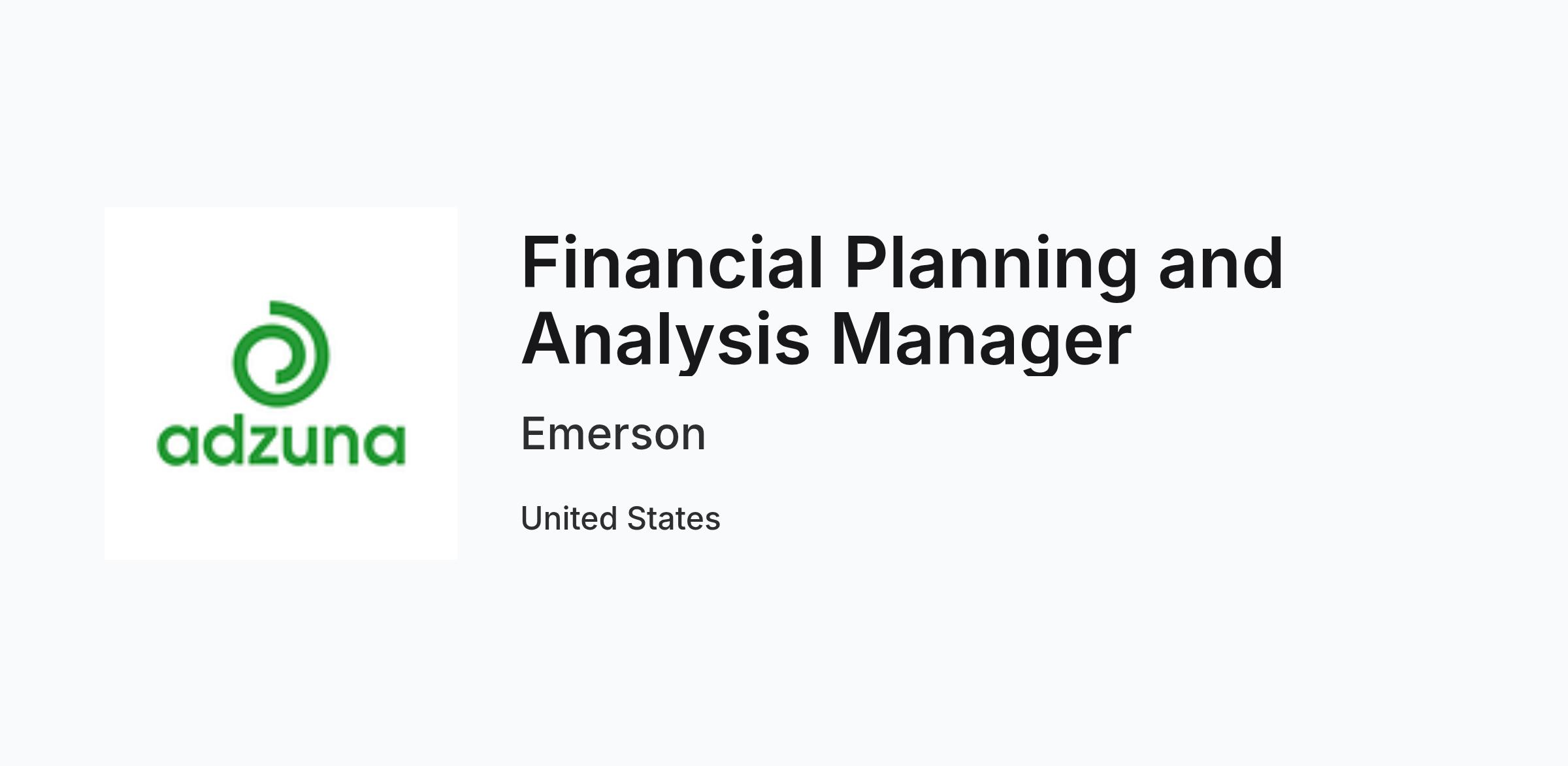Click the capital F of Financial

click(x=538, y=263)
